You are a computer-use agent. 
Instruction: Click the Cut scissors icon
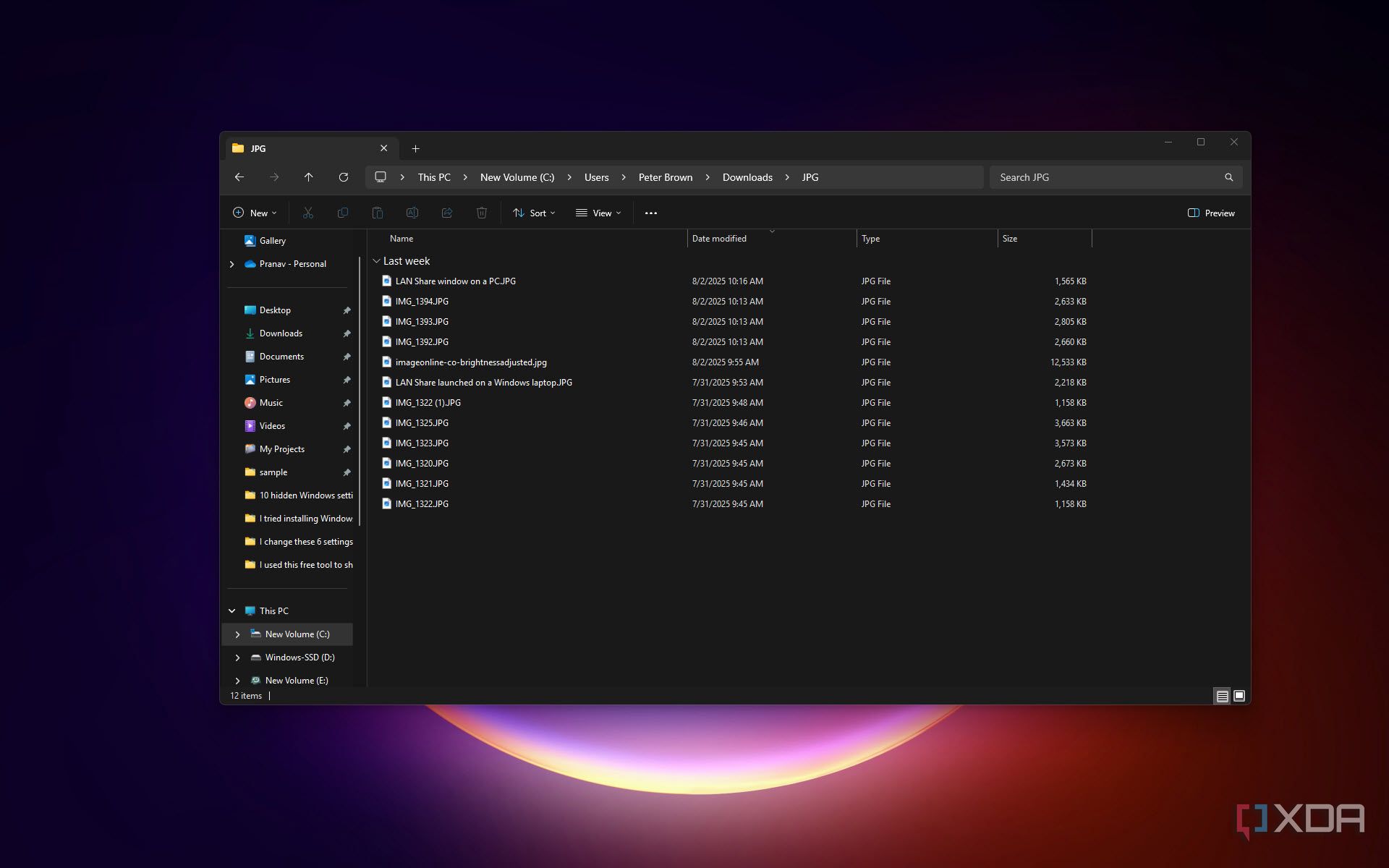pyautogui.click(x=307, y=213)
